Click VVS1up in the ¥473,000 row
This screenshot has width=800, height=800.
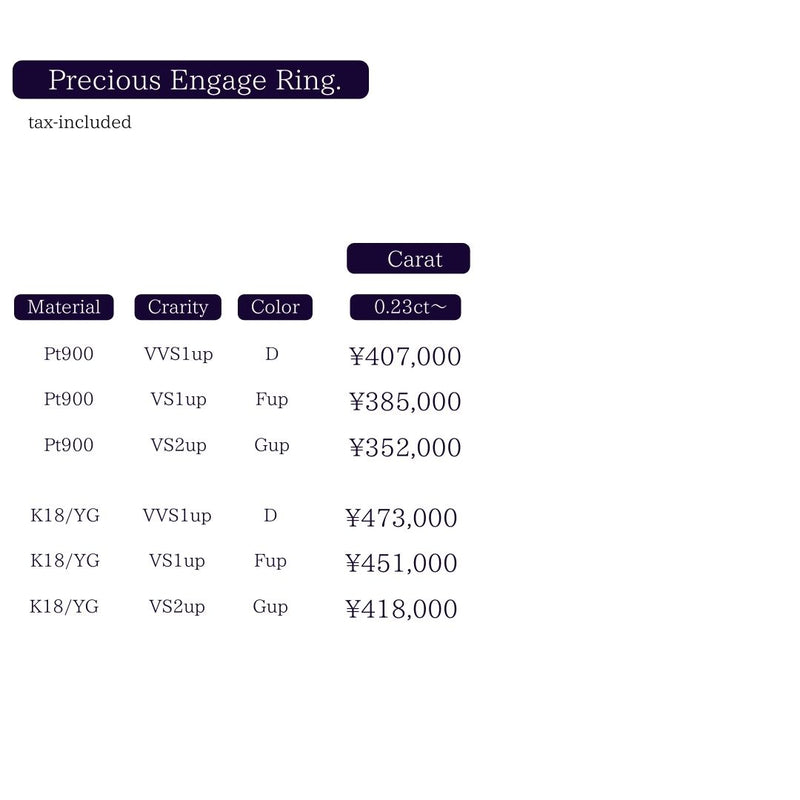coord(177,516)
